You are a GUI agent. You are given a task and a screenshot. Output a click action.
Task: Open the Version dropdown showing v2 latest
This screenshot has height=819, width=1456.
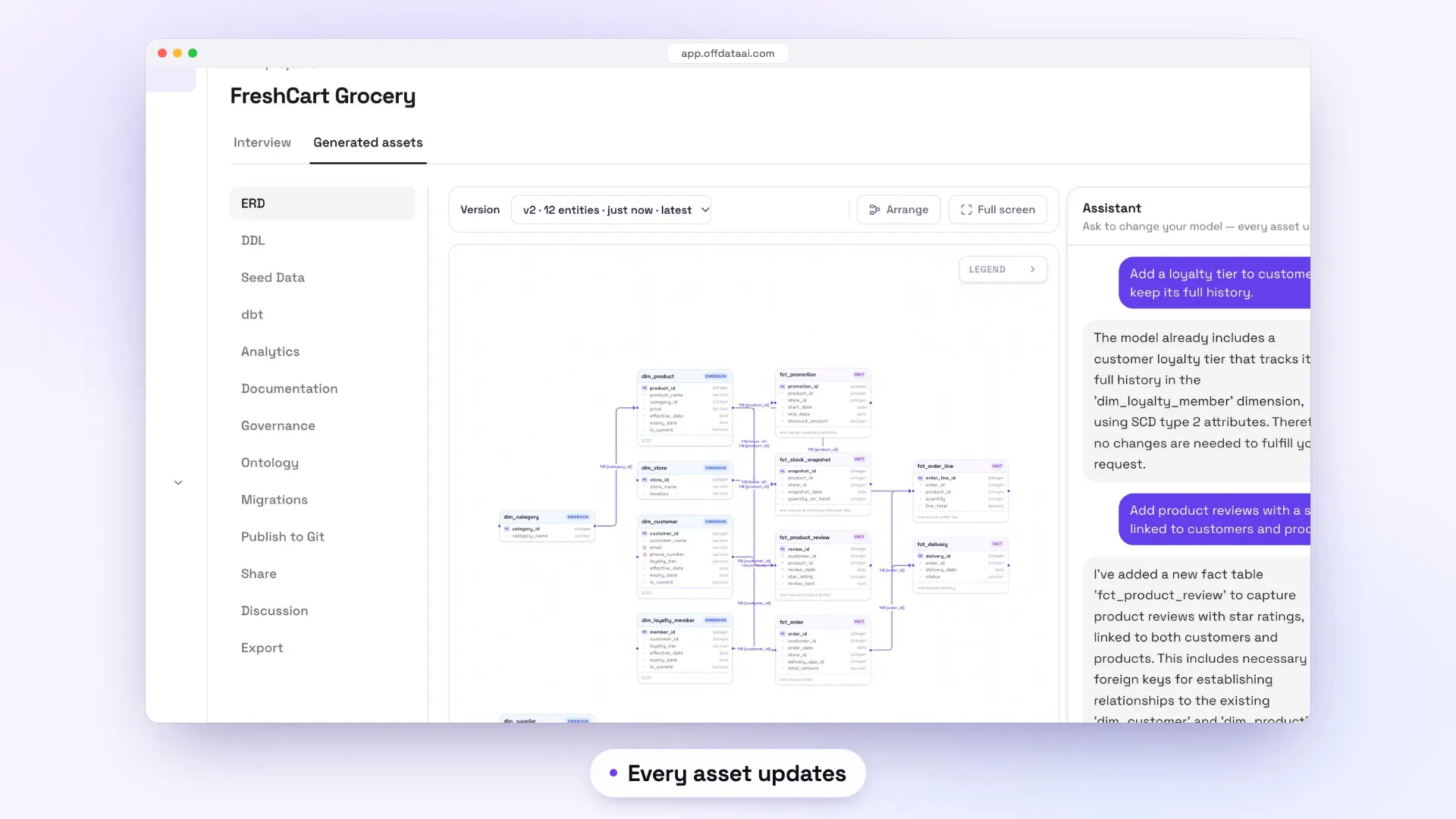coord(611,210)
